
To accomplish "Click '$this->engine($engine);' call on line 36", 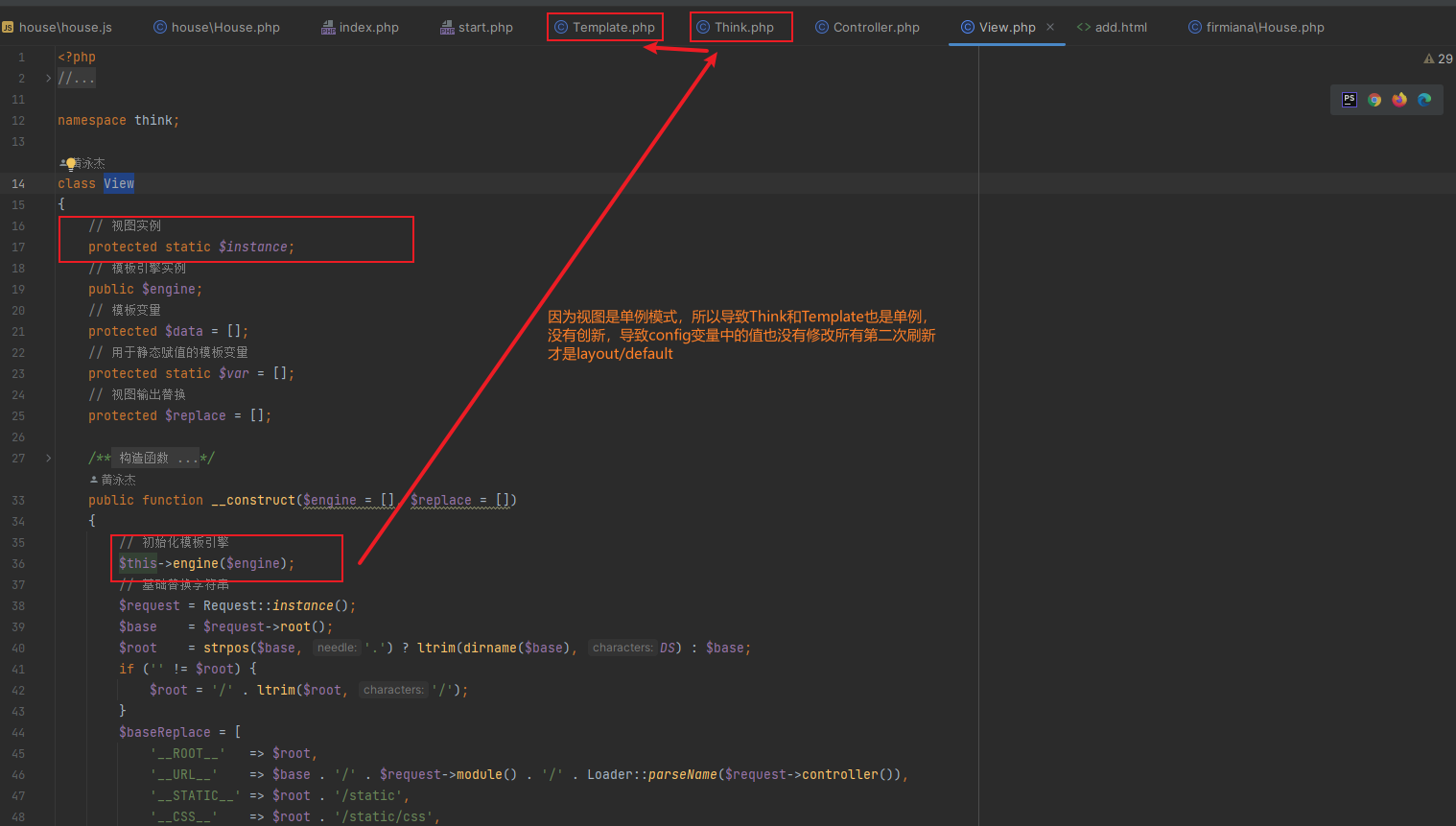I will click(x=207, y=563).
